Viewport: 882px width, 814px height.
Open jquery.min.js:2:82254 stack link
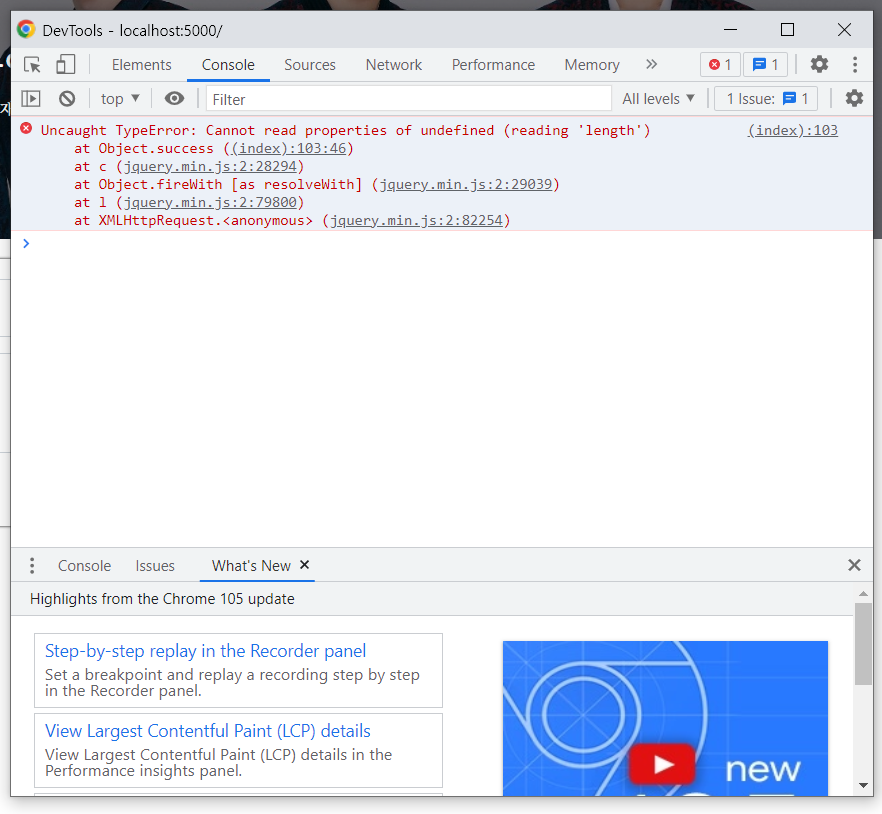tap(416, 221)
